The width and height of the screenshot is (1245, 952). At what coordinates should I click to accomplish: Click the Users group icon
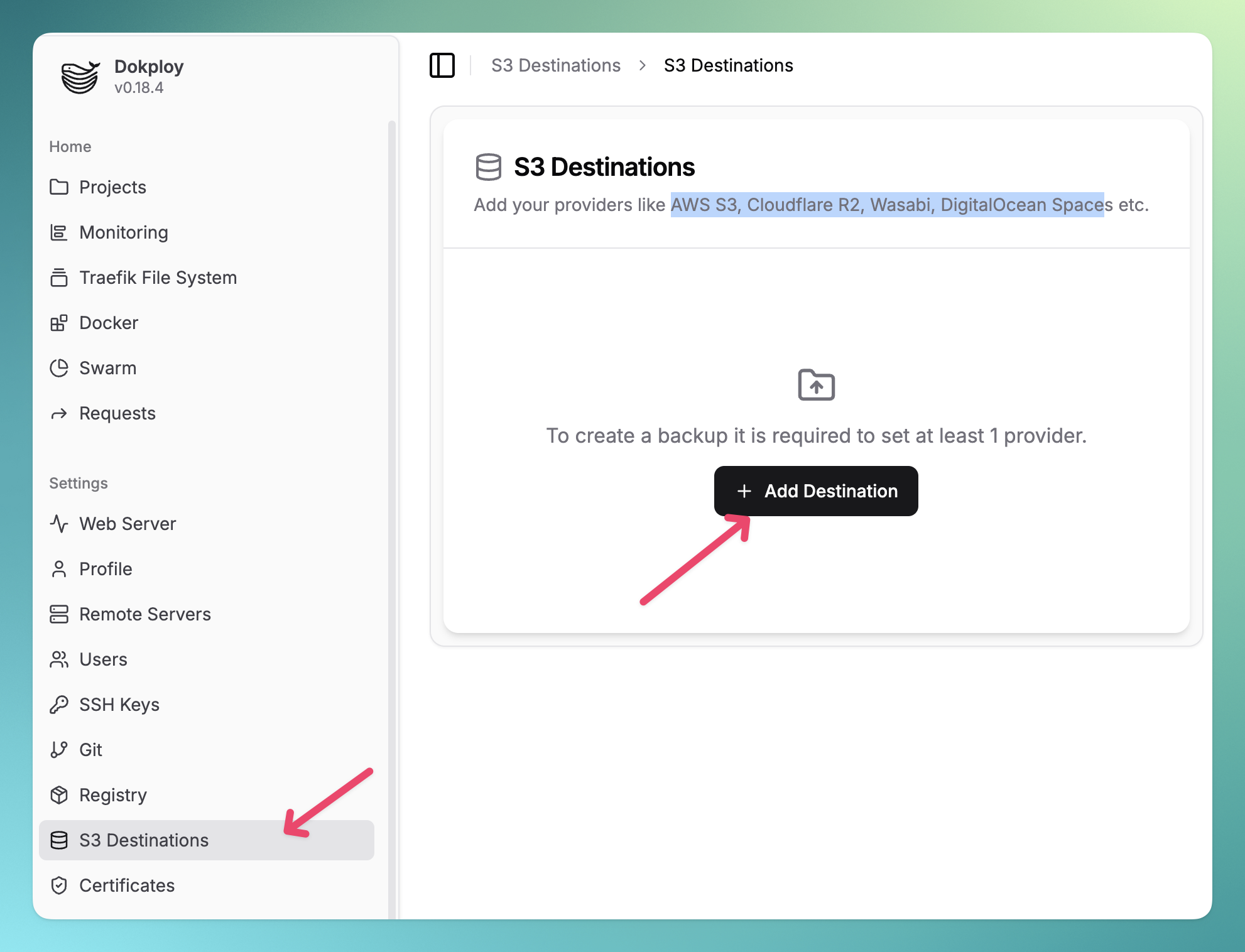point(59,659)
